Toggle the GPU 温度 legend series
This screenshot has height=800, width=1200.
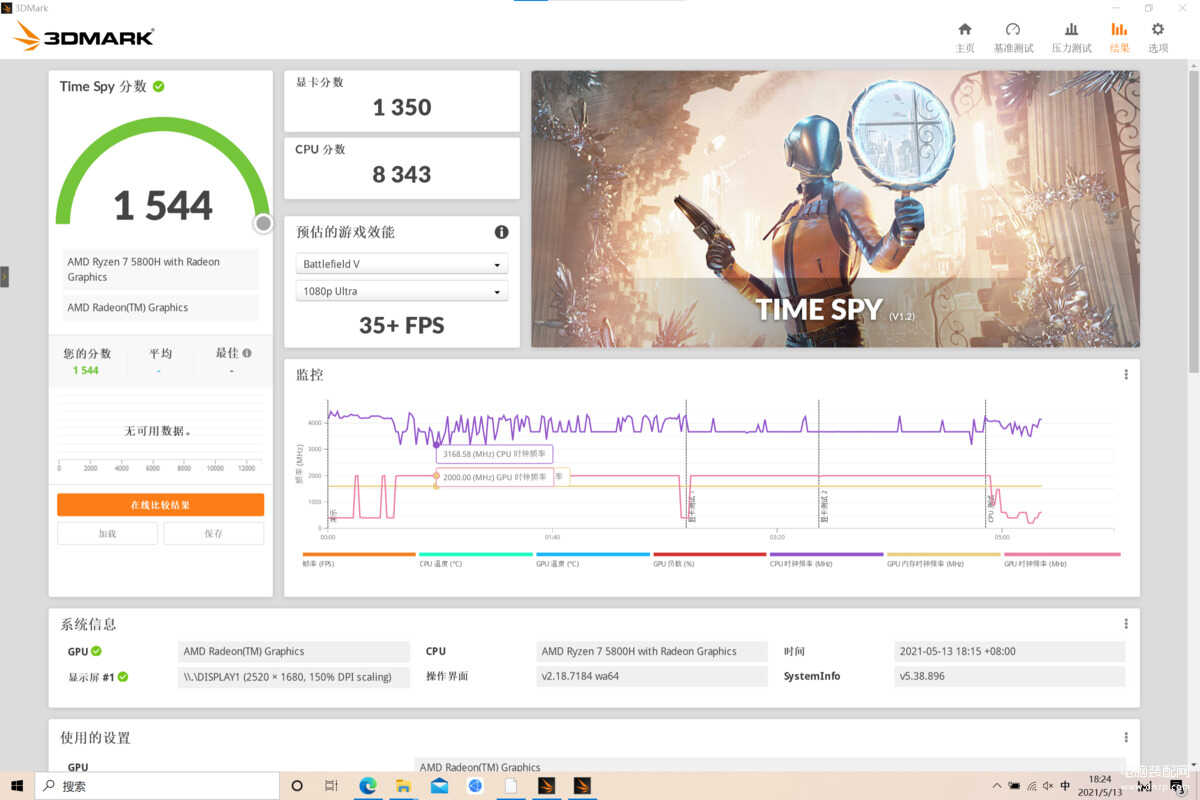point(592,559)
